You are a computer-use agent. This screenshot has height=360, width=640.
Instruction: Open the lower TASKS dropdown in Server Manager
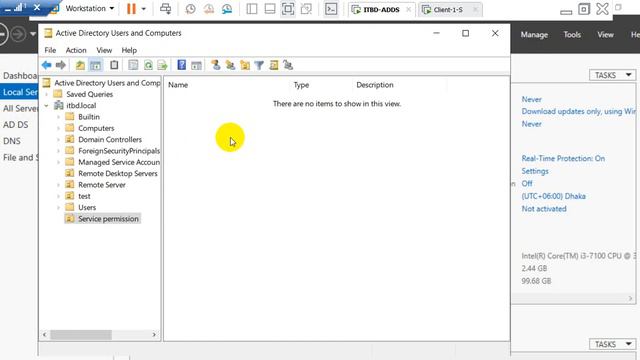(x=612, y=344)
